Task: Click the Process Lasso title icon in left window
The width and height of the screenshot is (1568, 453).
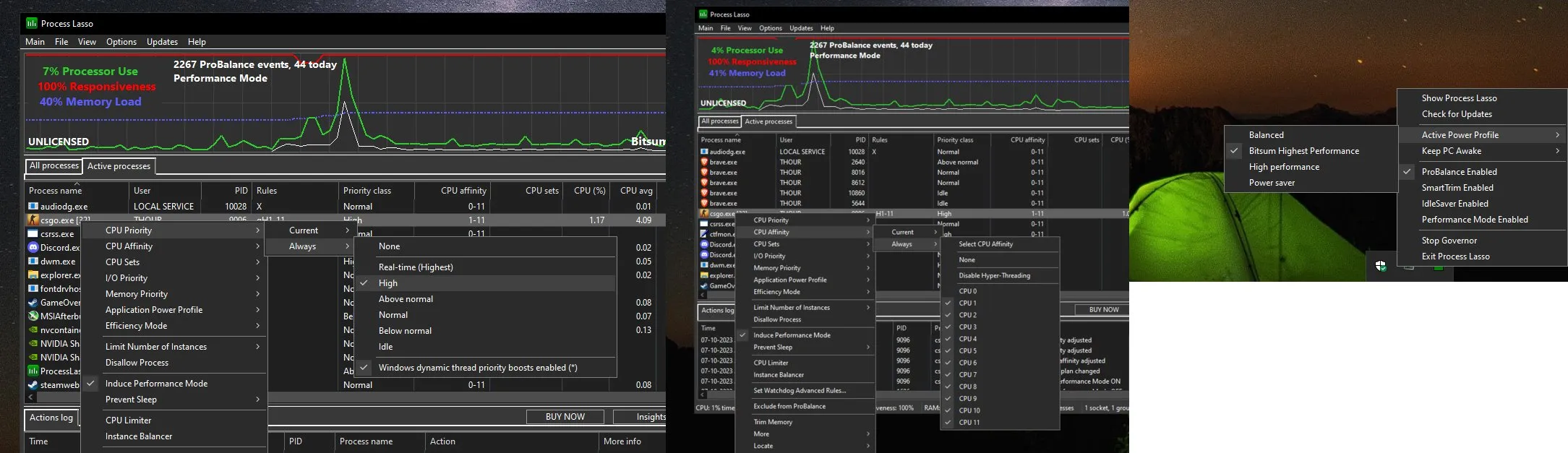Action: [32, 23]
